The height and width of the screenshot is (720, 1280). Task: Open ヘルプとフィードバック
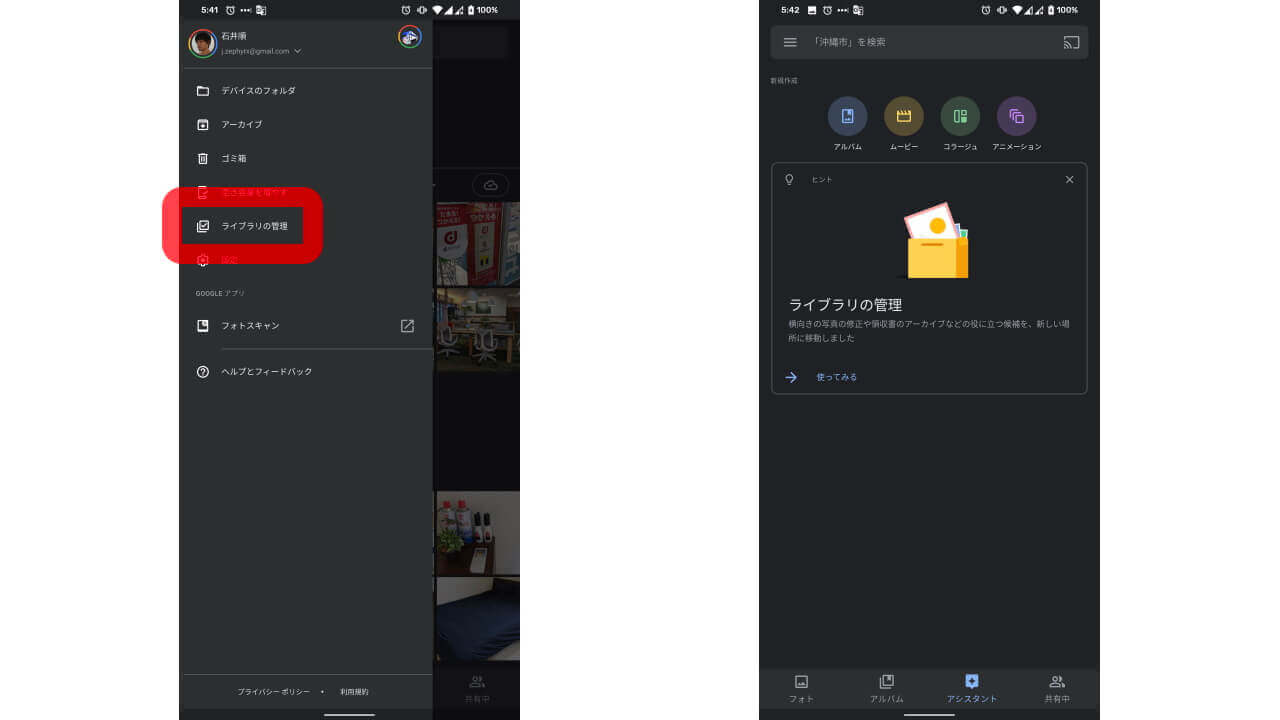click(x=266, y=372)
